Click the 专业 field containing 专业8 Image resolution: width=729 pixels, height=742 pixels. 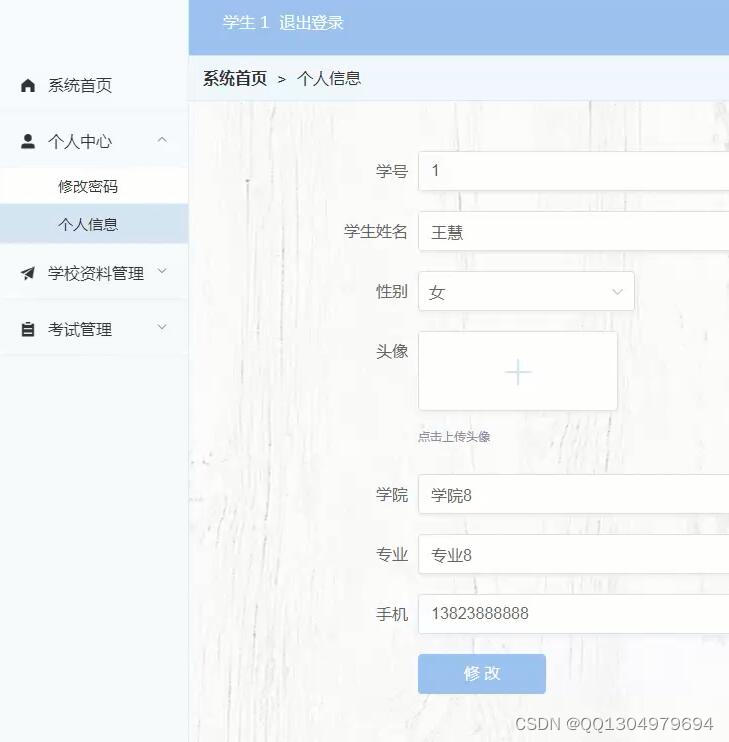pyautogui.click(x=575, y=555)
